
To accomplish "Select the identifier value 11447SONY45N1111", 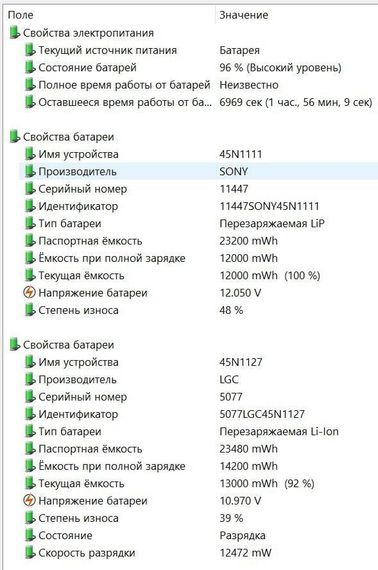I will [x=269, y=206].
